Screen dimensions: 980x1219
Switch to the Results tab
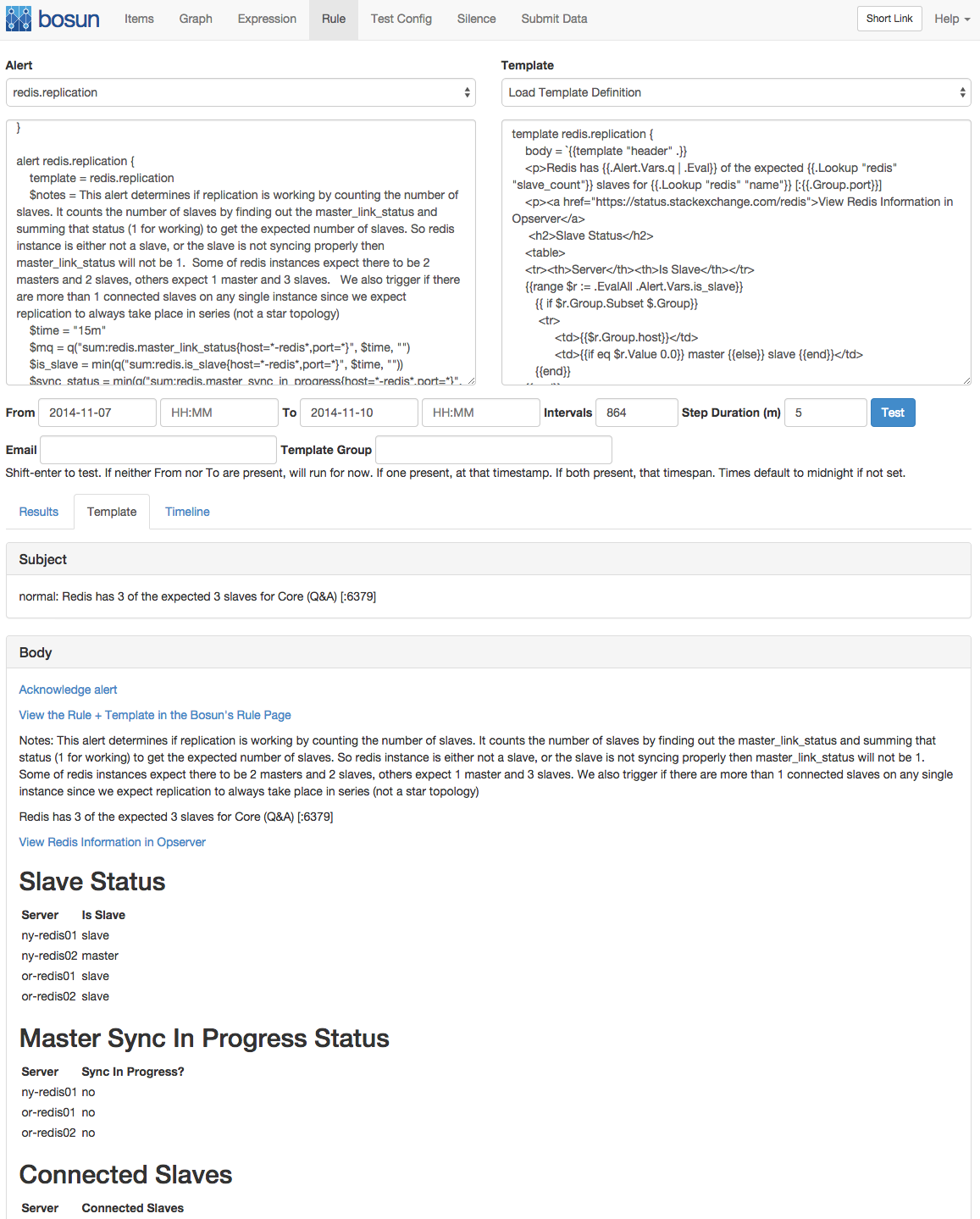(39, 512)
